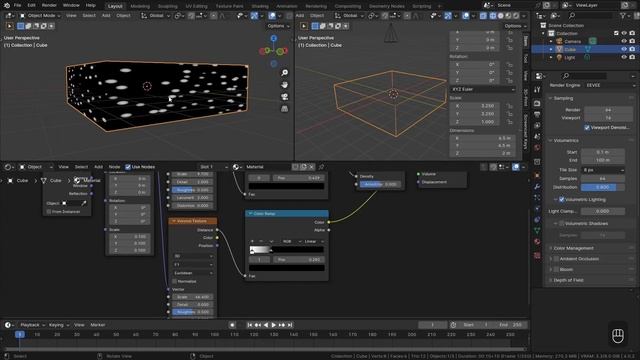Click the Options button in the left viewport

(x=278, y=26)
